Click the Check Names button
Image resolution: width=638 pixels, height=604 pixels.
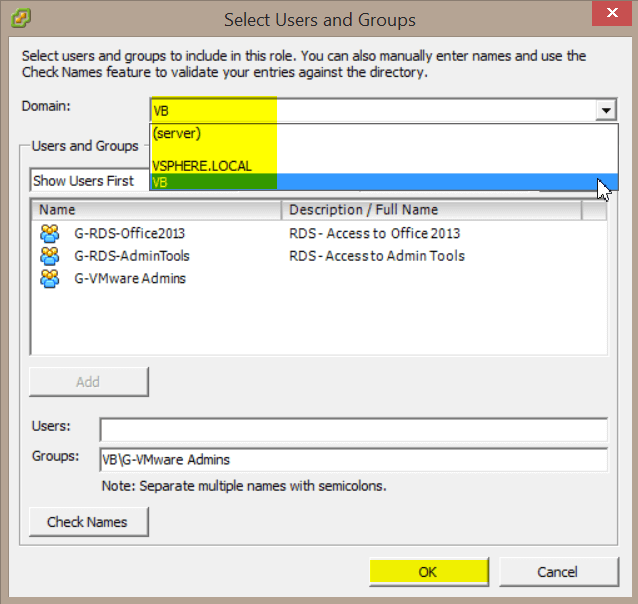[x=89, y=522]
